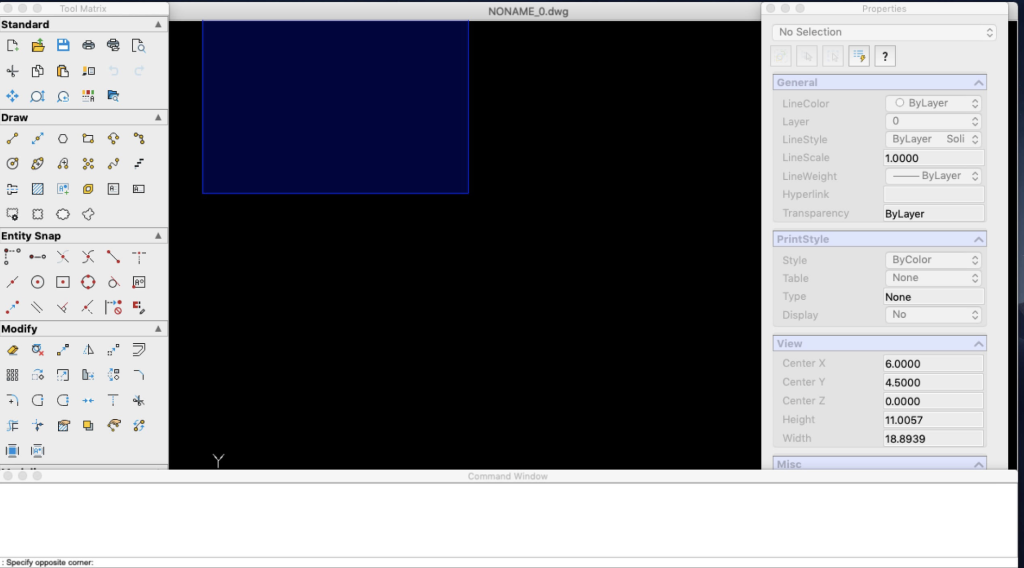Click the Hyperlink field
The height and width of the screenshot is (568, 1024).
pyautogui.click(x=933, y=195)
